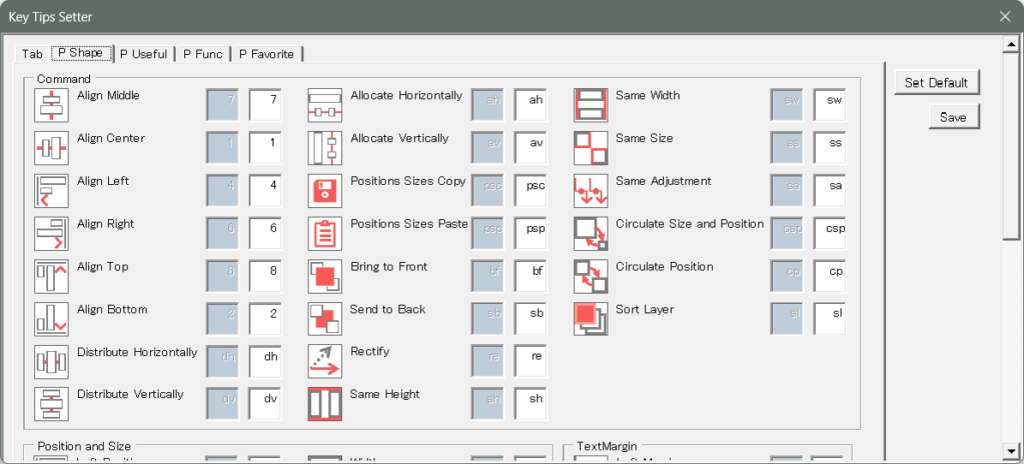Click the Sort Layer icon
Image resolution: width=1024 pixels, height=464 pixels.
590,318
